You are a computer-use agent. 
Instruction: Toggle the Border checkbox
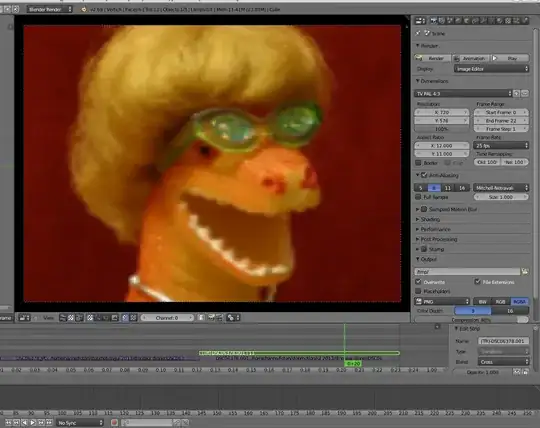click(418, 163)
